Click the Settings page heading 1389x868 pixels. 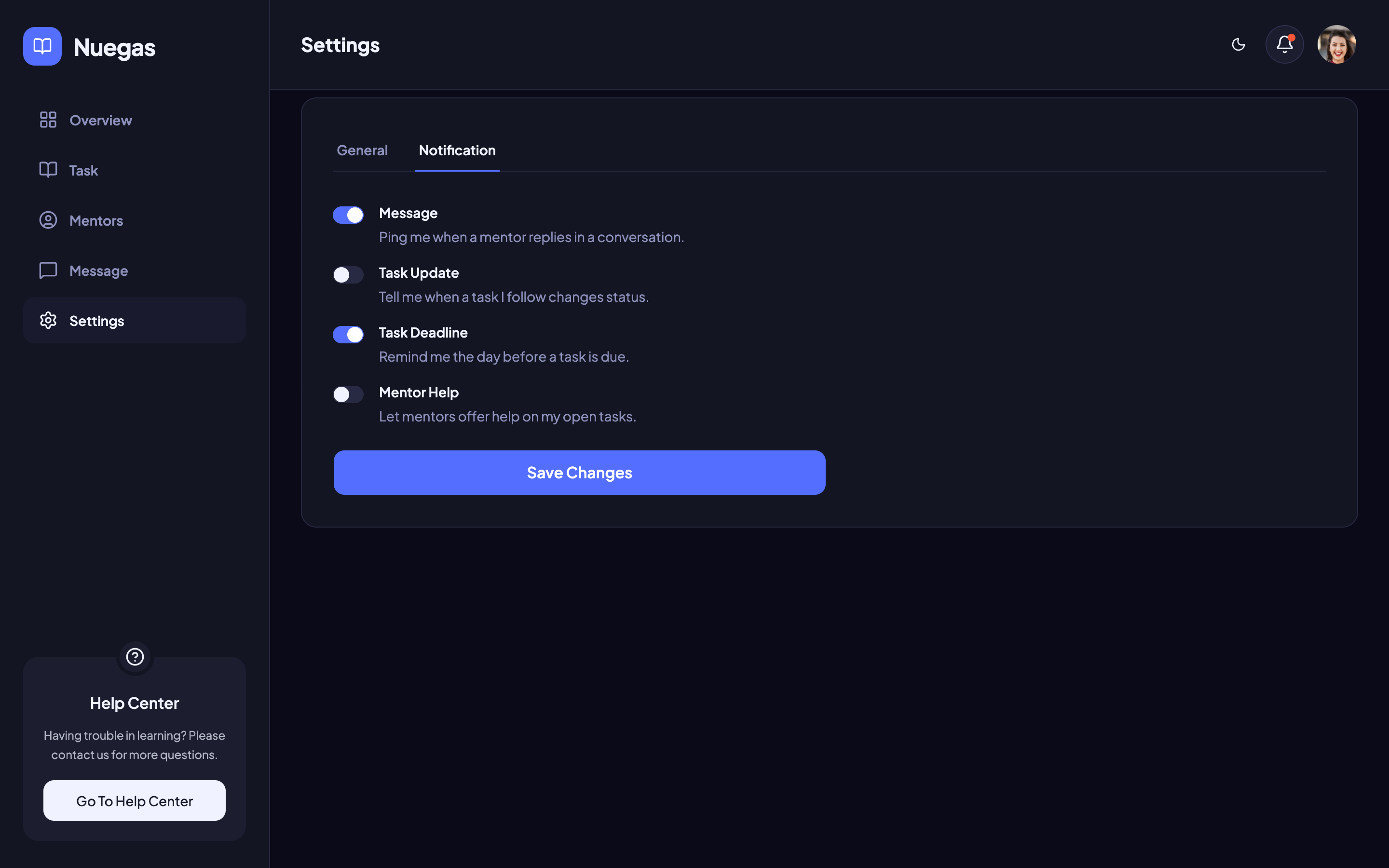click(x=340, y=45)
